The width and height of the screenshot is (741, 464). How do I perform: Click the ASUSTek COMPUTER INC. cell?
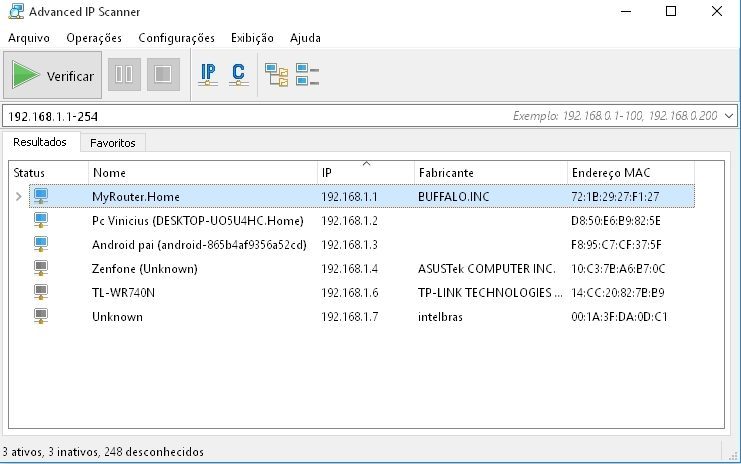point(486,269)
